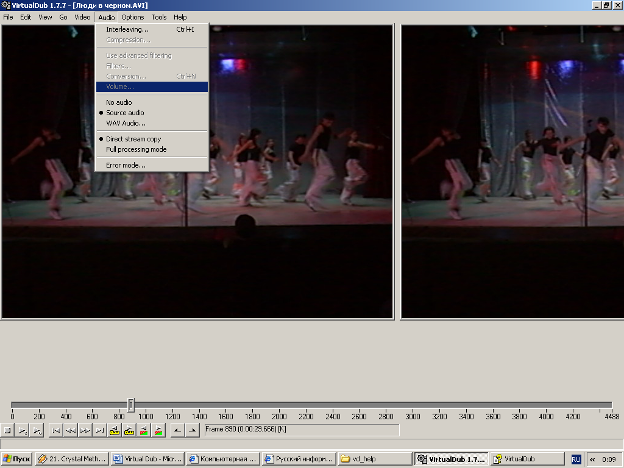Click the Mark in selection start button
The height and width of the screenshot is (468, 624).
point(177,430)
